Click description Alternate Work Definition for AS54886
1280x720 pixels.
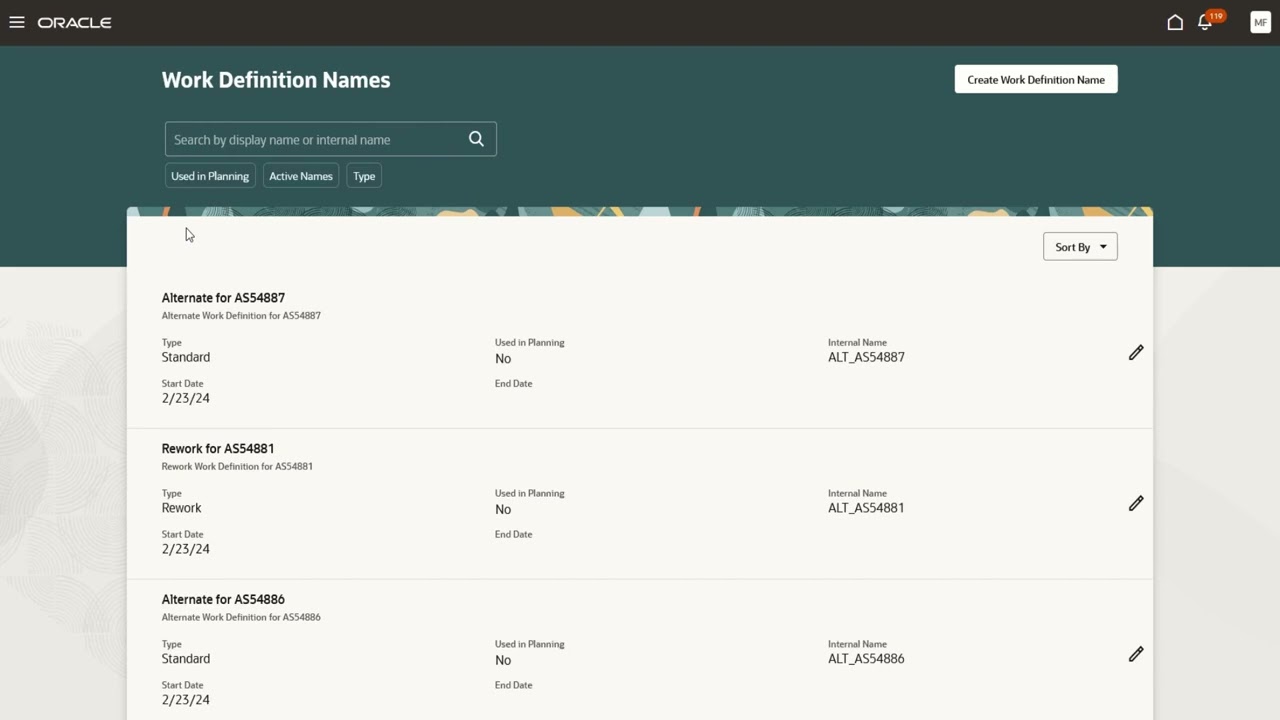[241, 618]
